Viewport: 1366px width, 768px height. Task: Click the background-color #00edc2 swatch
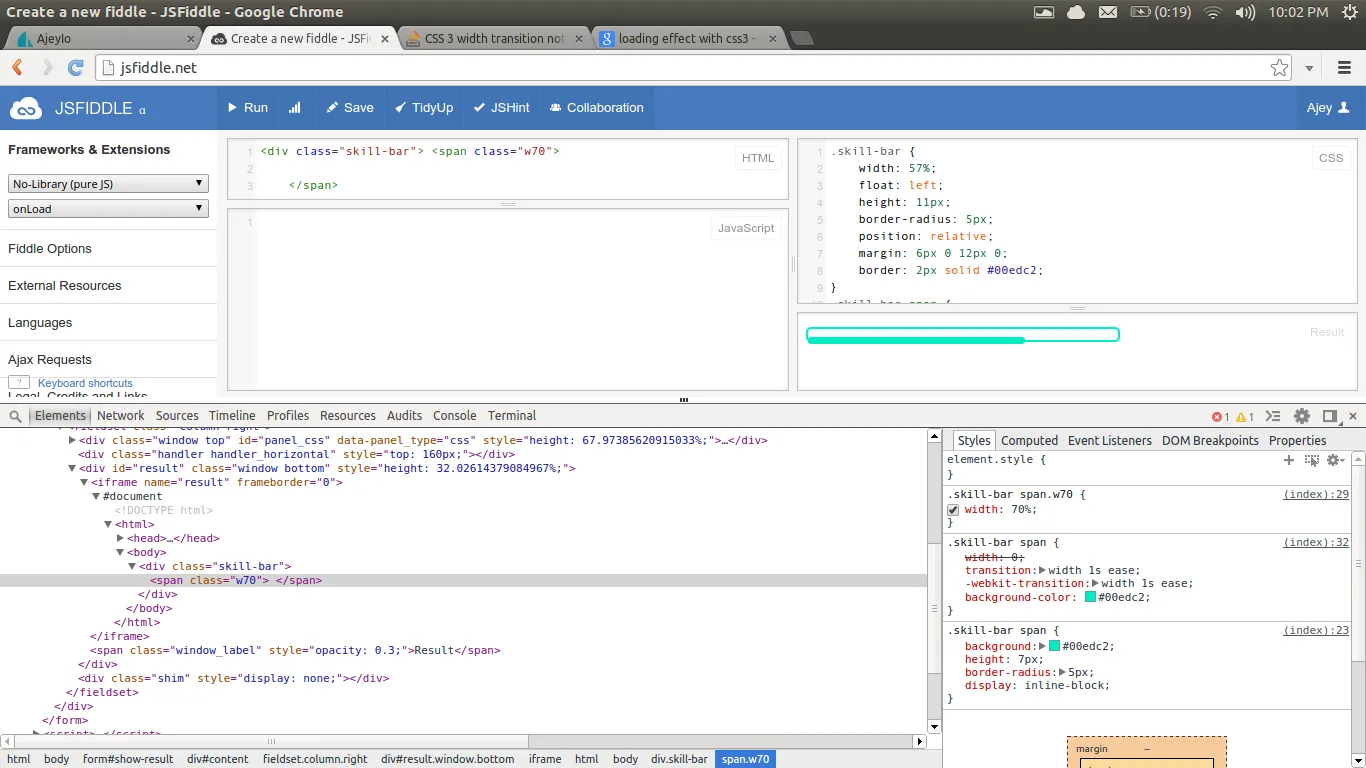point(1091,597)
